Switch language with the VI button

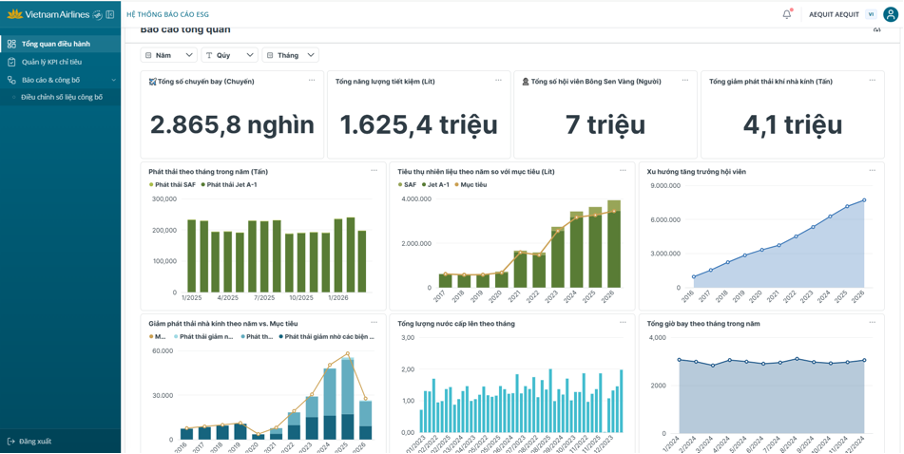click(x=871, y=14)
